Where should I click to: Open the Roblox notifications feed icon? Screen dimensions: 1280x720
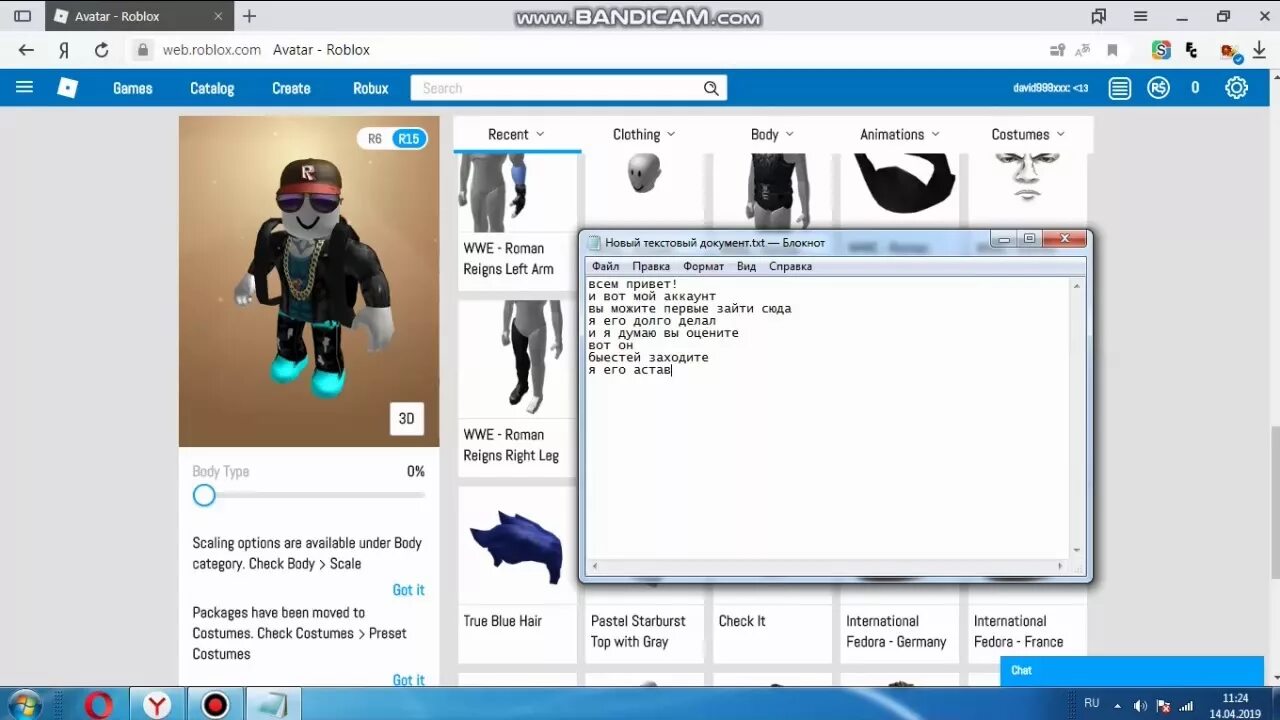1120,88
